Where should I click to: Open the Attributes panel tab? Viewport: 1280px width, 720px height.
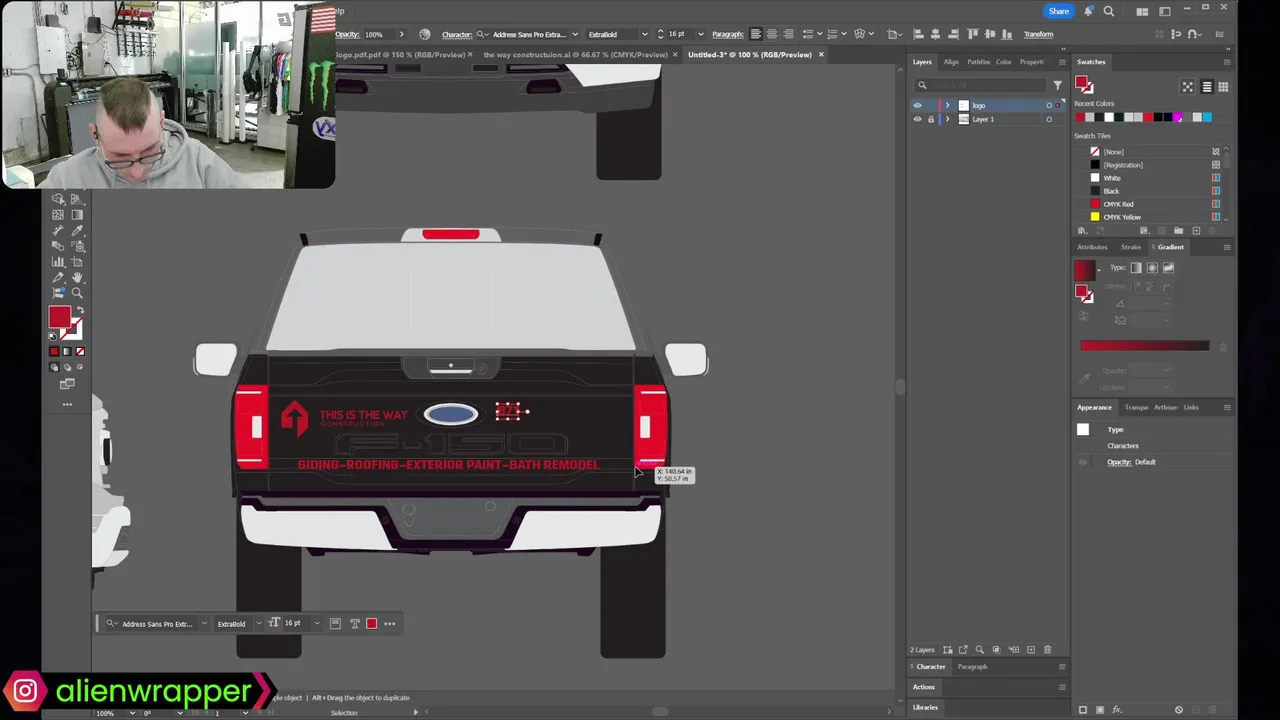coord(1092,247)
